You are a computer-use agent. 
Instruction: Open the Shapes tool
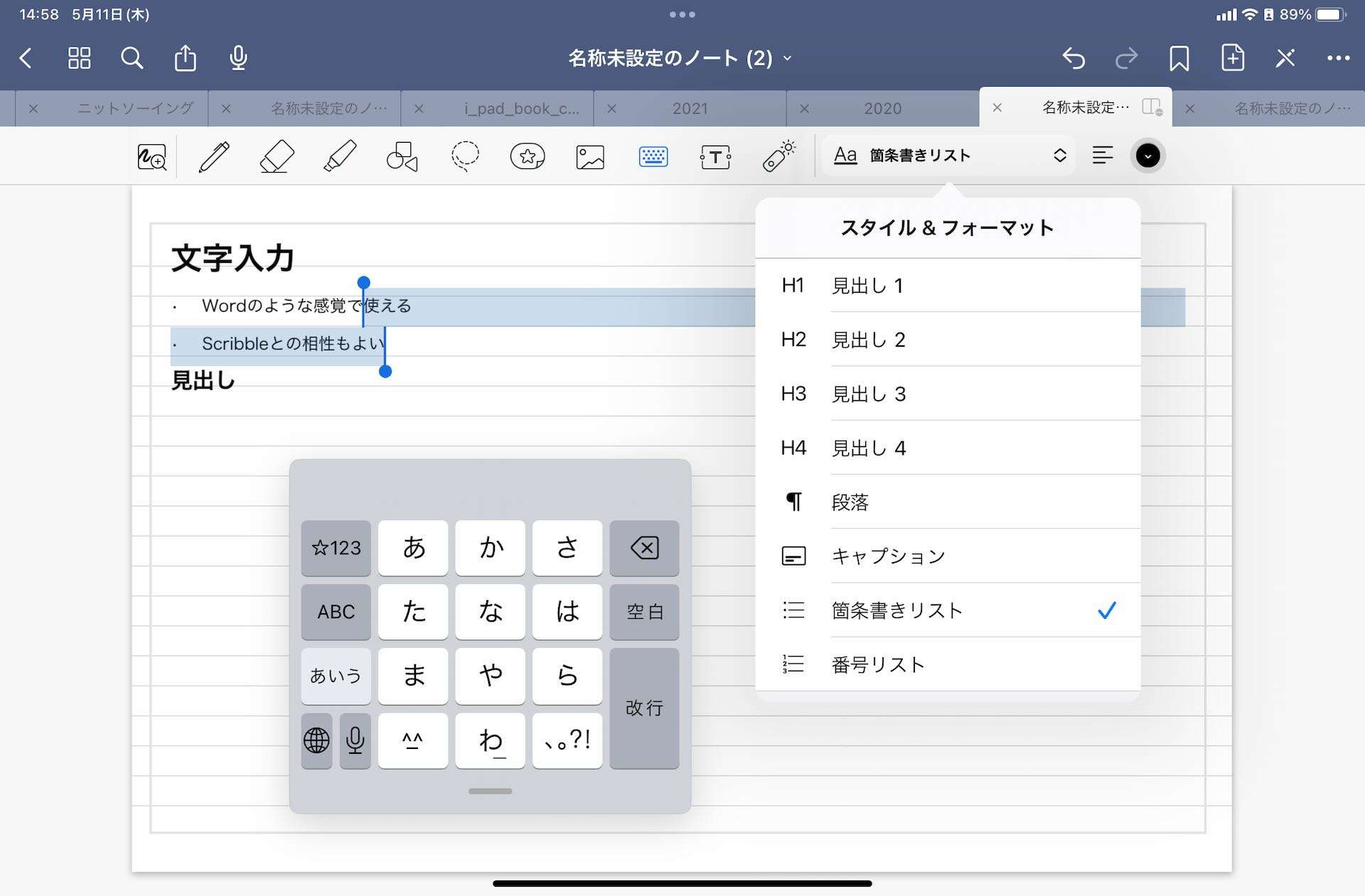pos(402,156)
